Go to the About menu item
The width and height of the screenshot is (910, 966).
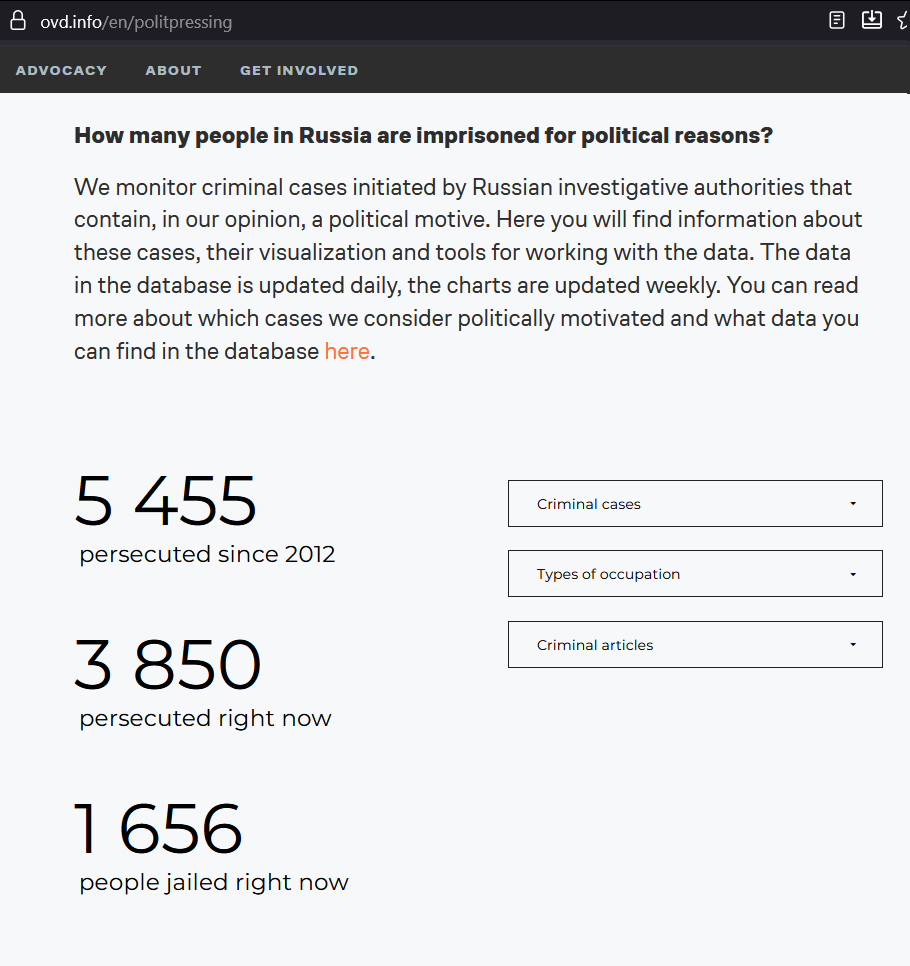(173, 70)
